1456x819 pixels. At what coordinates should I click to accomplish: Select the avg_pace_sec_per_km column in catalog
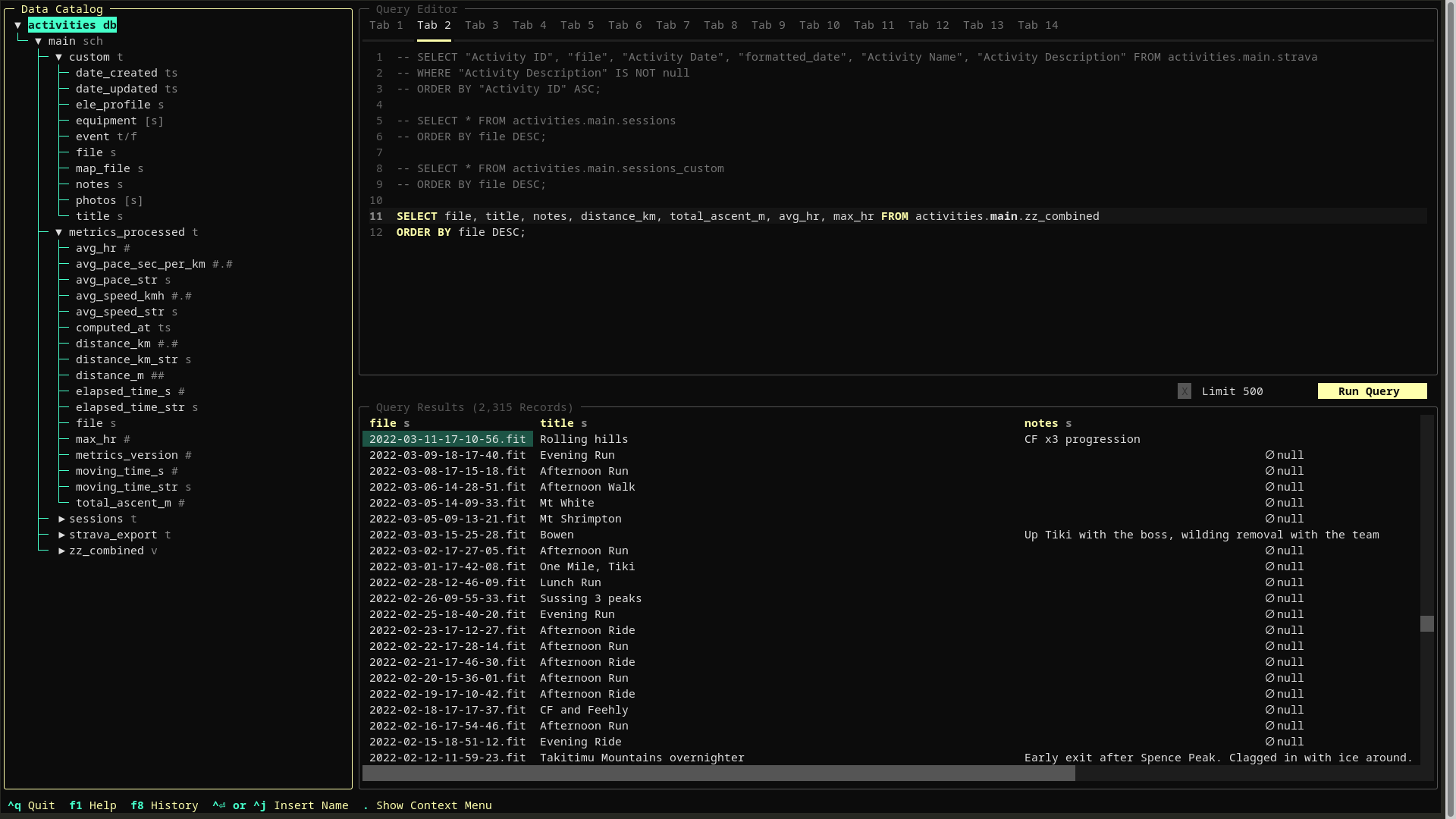tap(140, 264)
